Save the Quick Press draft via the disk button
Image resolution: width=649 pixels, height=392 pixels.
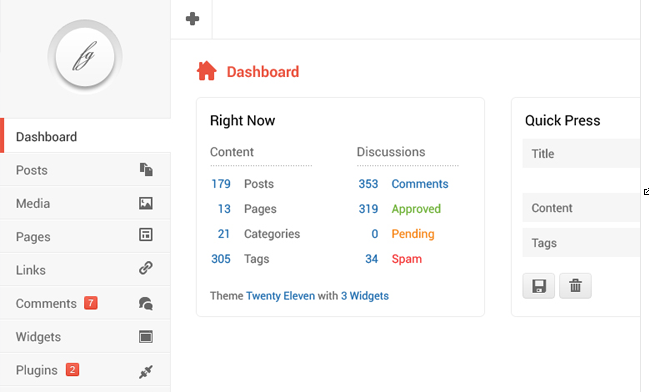(538, 286)
